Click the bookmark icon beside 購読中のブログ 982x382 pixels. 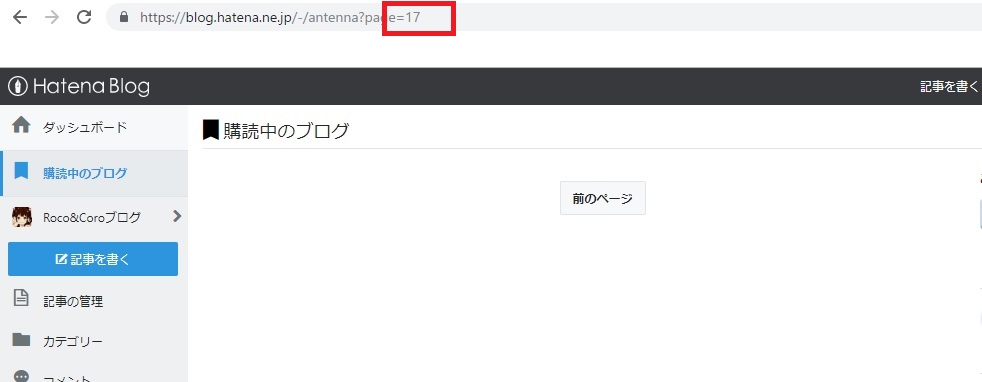22,171
